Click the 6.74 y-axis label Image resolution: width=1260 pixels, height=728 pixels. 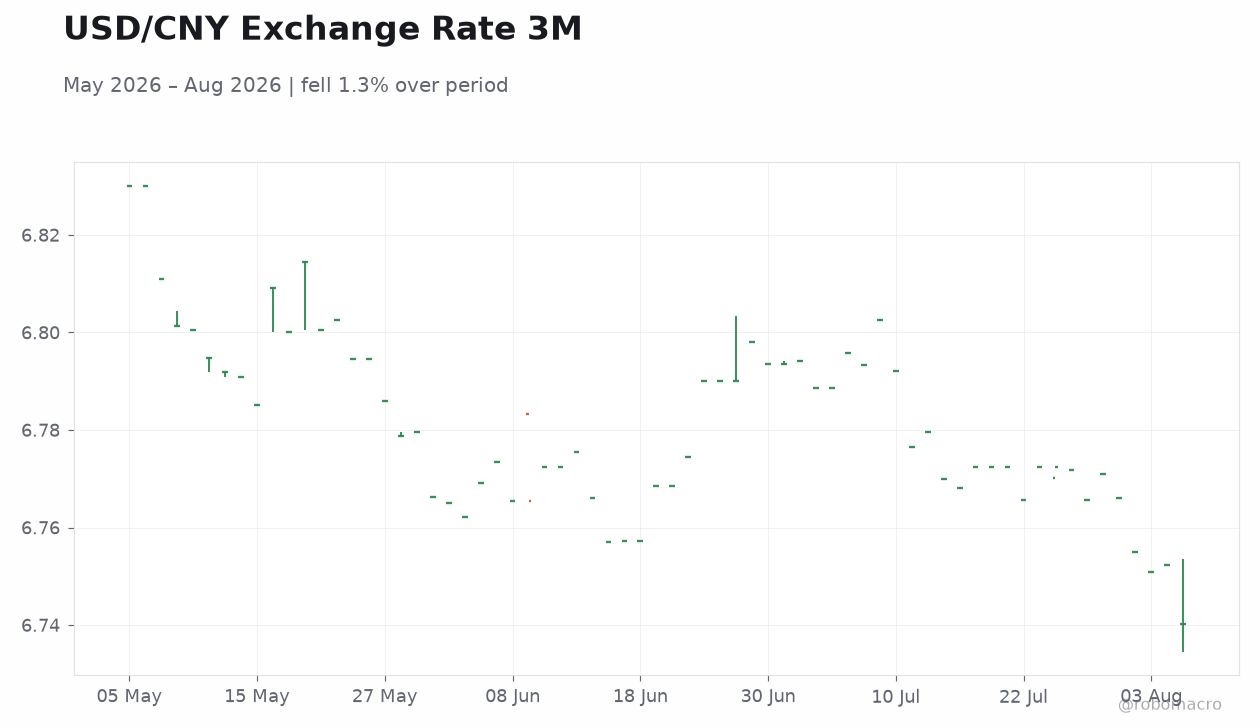(41, 626)
